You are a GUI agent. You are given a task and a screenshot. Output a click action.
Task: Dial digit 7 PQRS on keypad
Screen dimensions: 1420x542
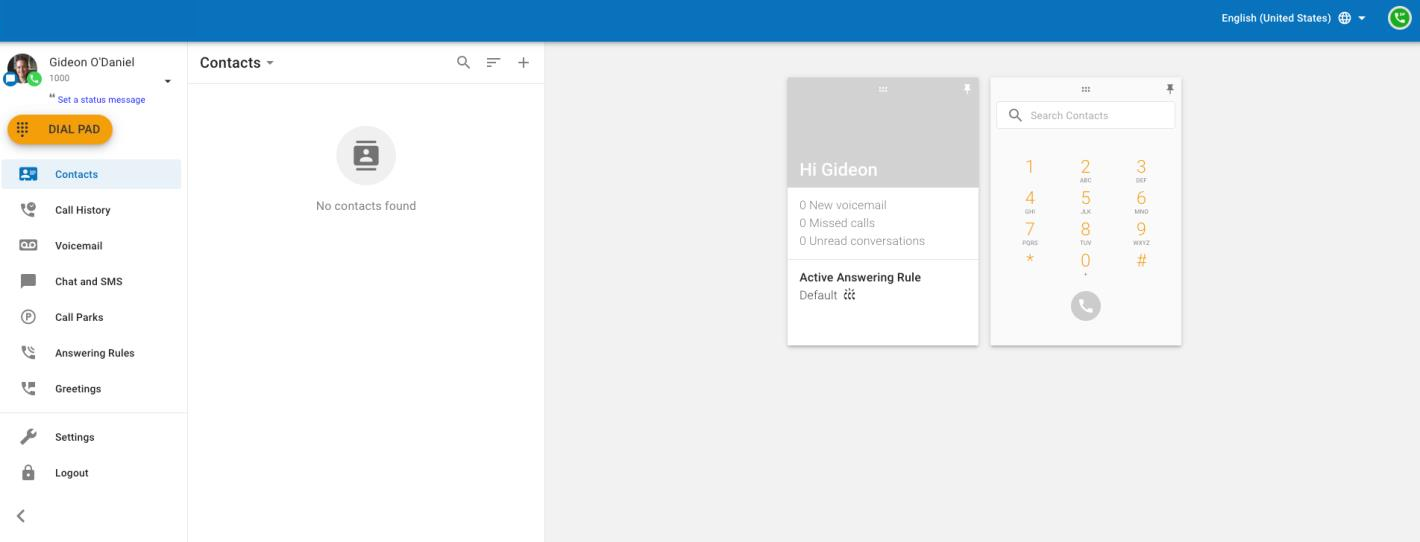tap(1030, 232)
